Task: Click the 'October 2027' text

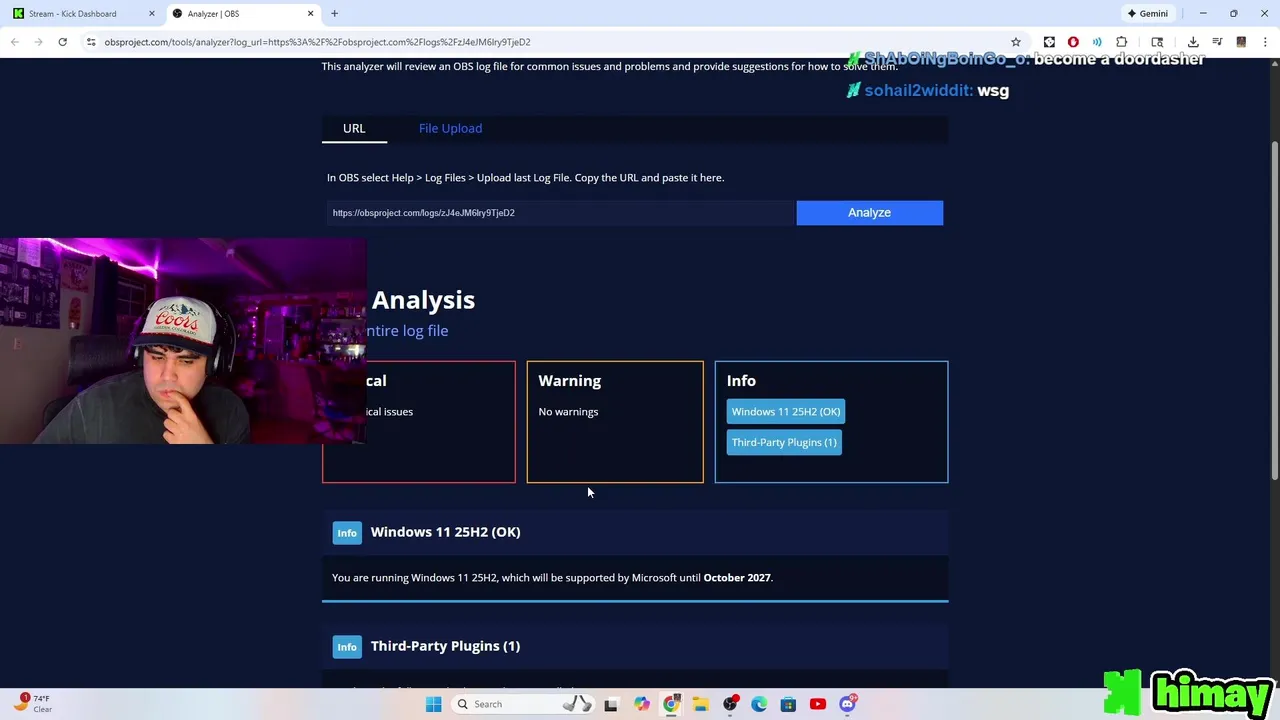Action: (x=737, y=577)
